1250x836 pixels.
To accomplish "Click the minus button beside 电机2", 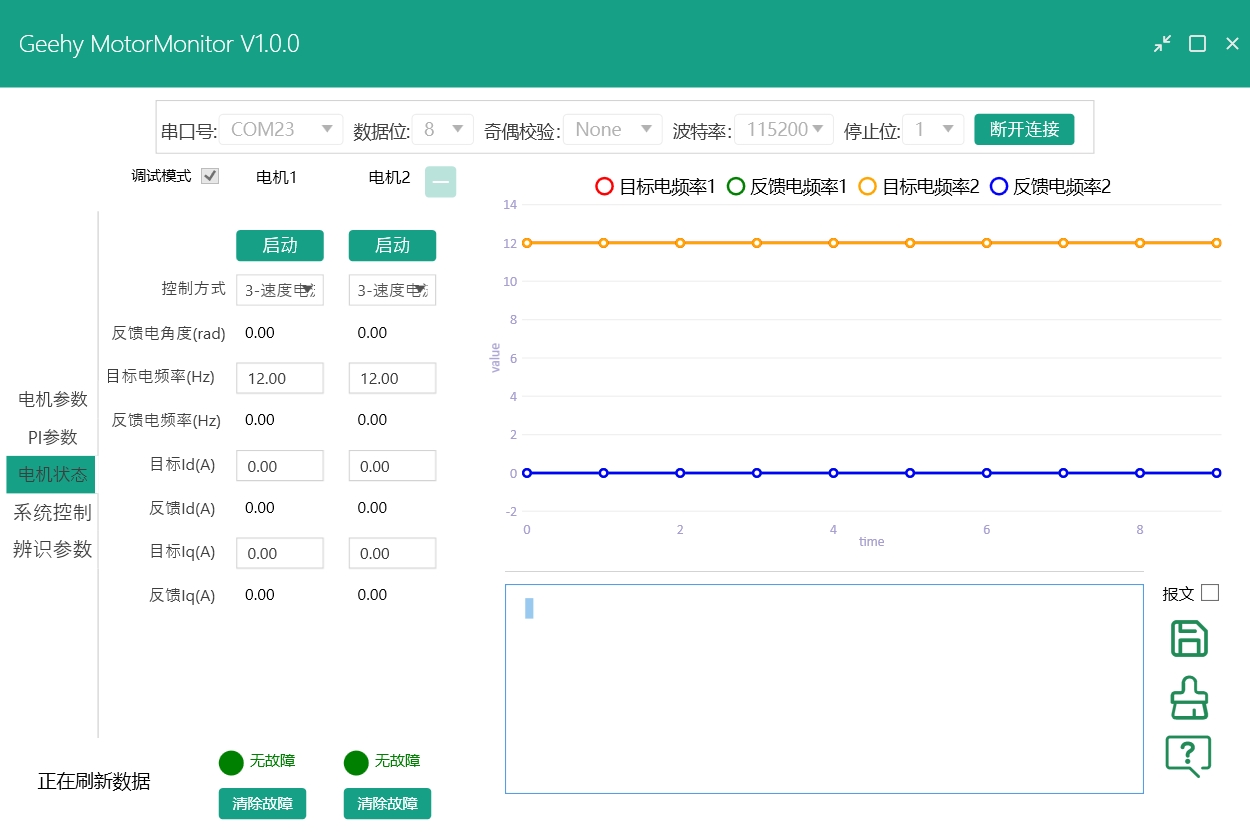I will (440, 181).
